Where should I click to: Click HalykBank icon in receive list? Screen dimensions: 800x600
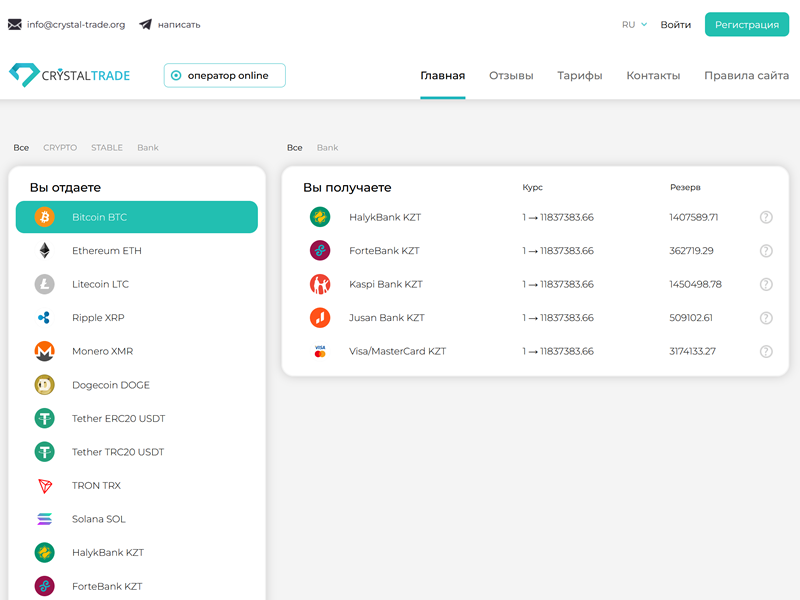[x=320, y=217]
